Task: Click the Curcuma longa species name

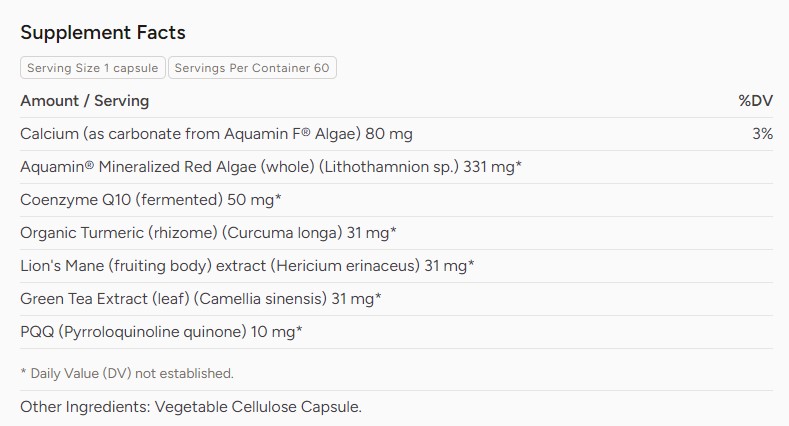Action: pyautogui.click(x=282, y=233)
